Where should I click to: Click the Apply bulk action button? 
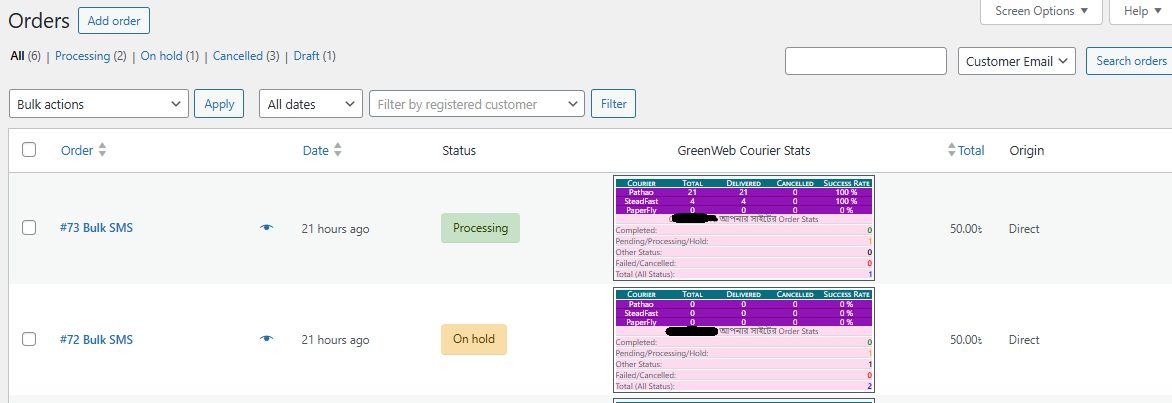(x=219, y=104)
